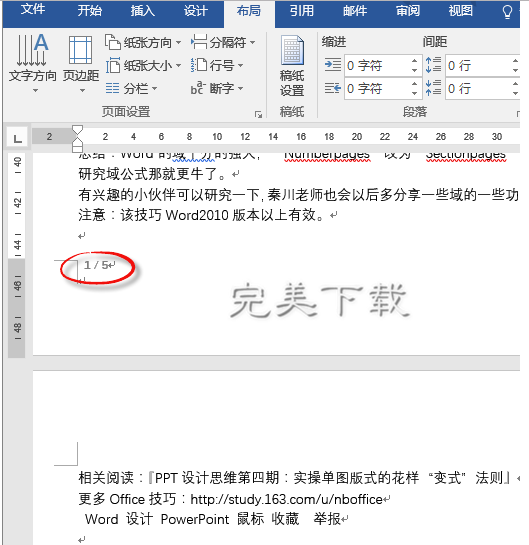Click the 分隔符 breaks icon
The height and width of the screenshot is (545, 529).
click(x=199, y=42)
